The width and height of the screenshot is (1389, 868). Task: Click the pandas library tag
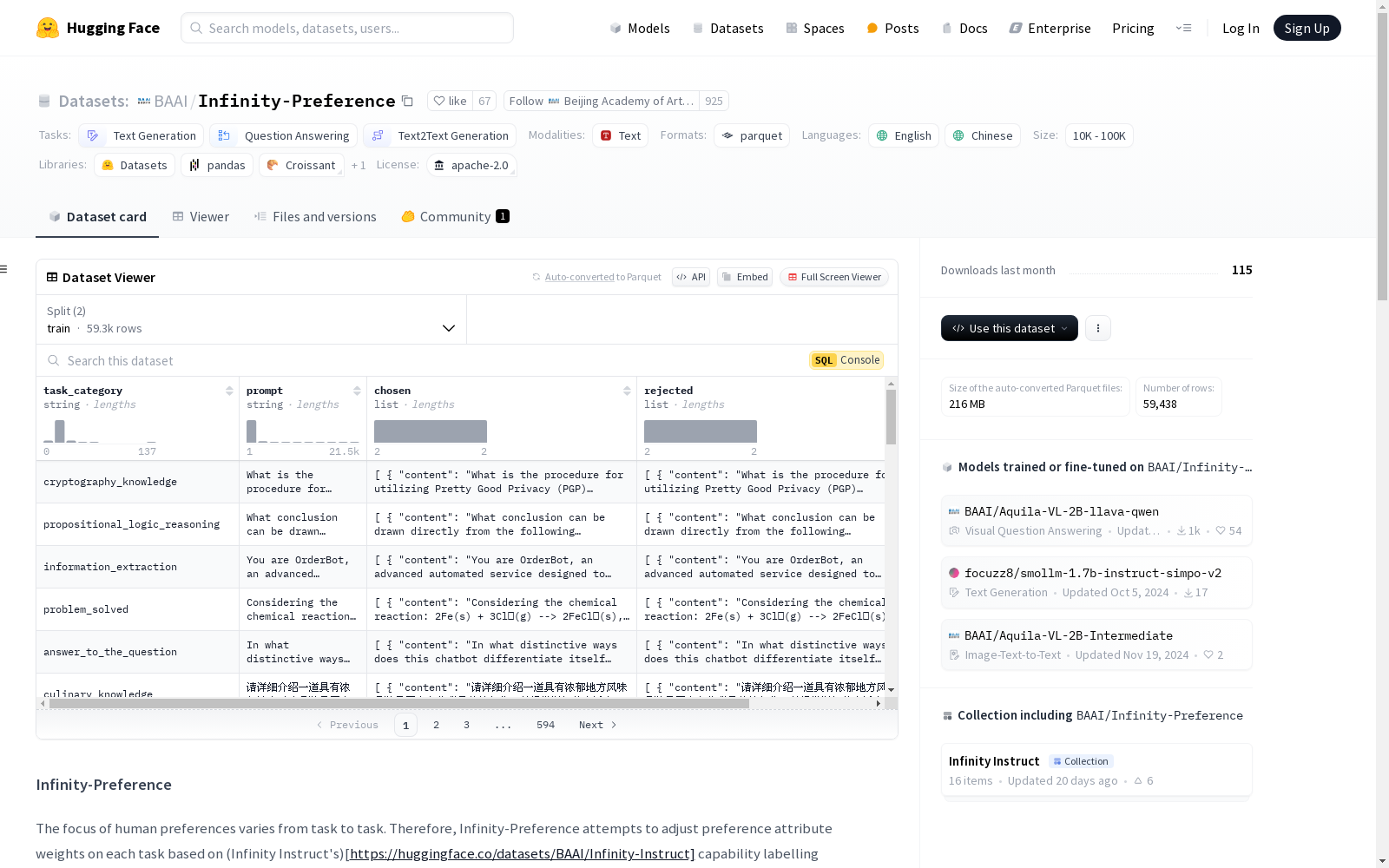click(217, 165)
